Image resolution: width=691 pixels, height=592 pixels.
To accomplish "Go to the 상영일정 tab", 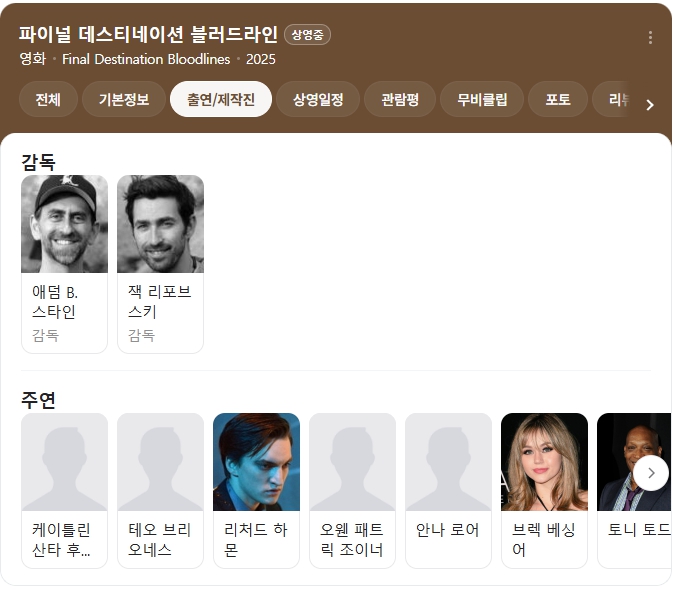I will (318, 100).
